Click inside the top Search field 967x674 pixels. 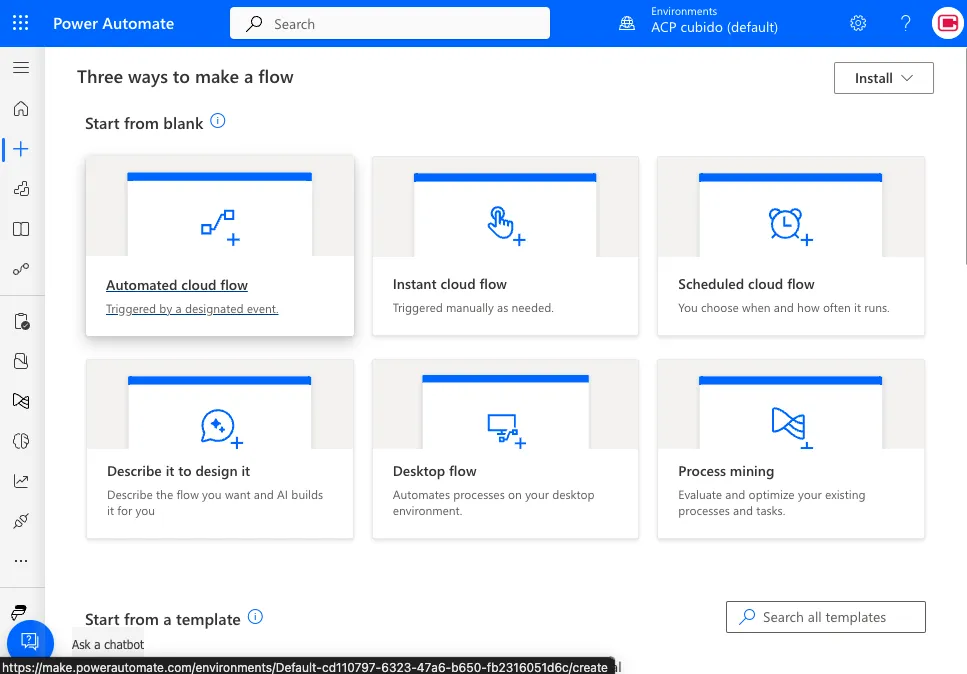pyautogui.click(x=389, y=22)
